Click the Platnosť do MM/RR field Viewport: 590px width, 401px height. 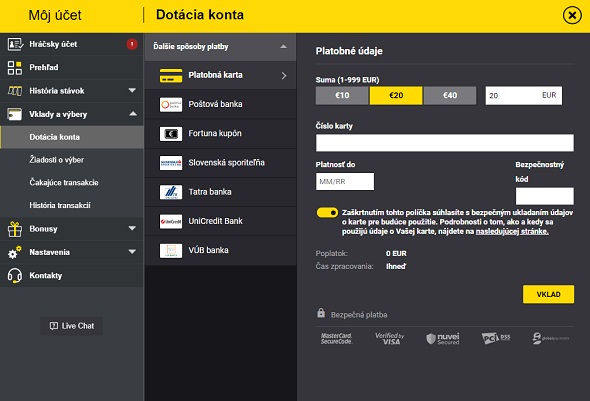click(x=345, y=182)
